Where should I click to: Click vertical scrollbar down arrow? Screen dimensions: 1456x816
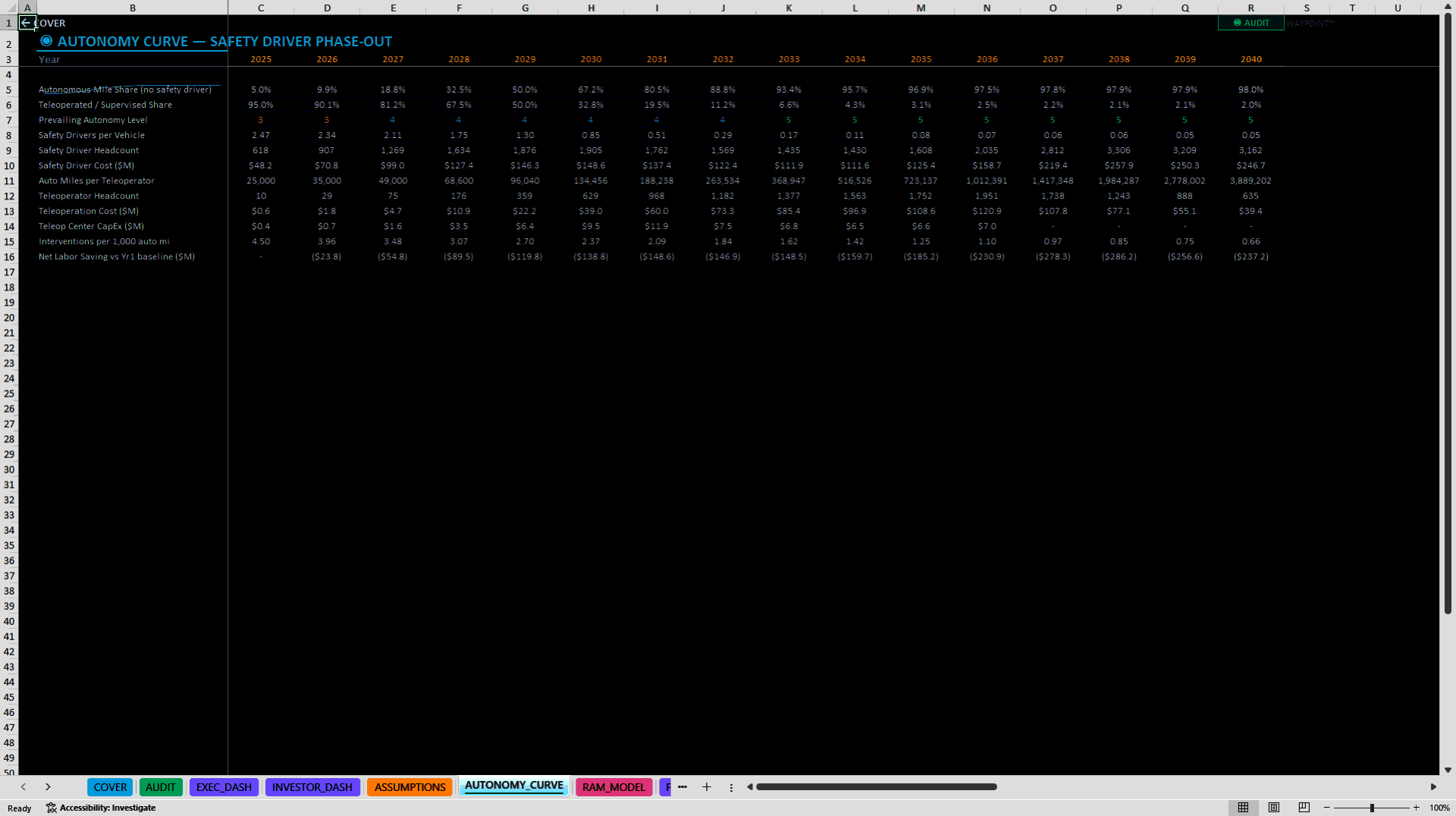click(x=1448, y=770)
